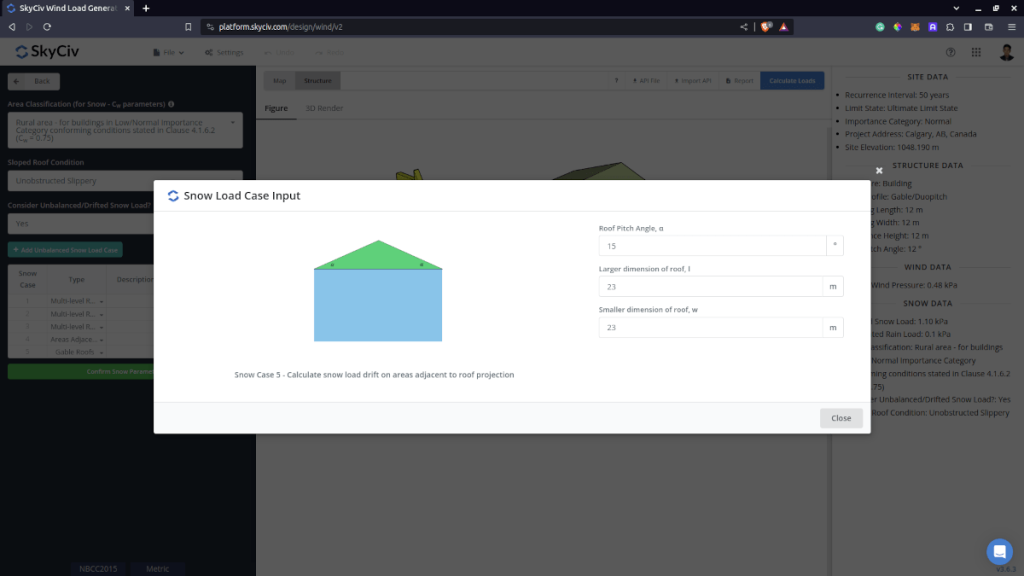This screenshot has height=576, width=1024.
Task: Click Add Unbalanced Snow Load Case button
Action: (x=65, y=250)
